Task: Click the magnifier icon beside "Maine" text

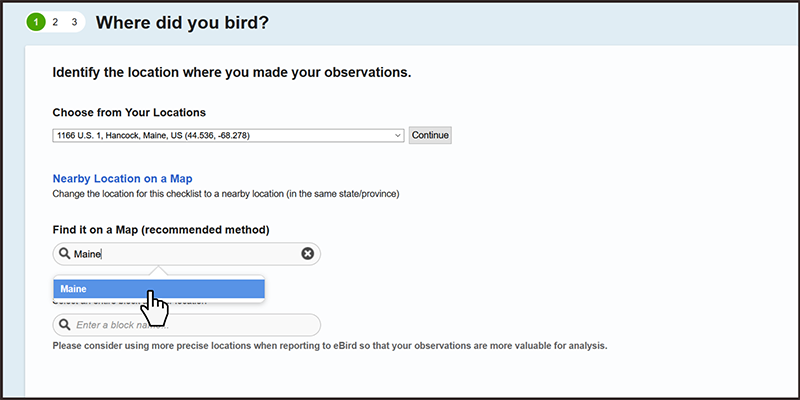Action: (65, 254)
